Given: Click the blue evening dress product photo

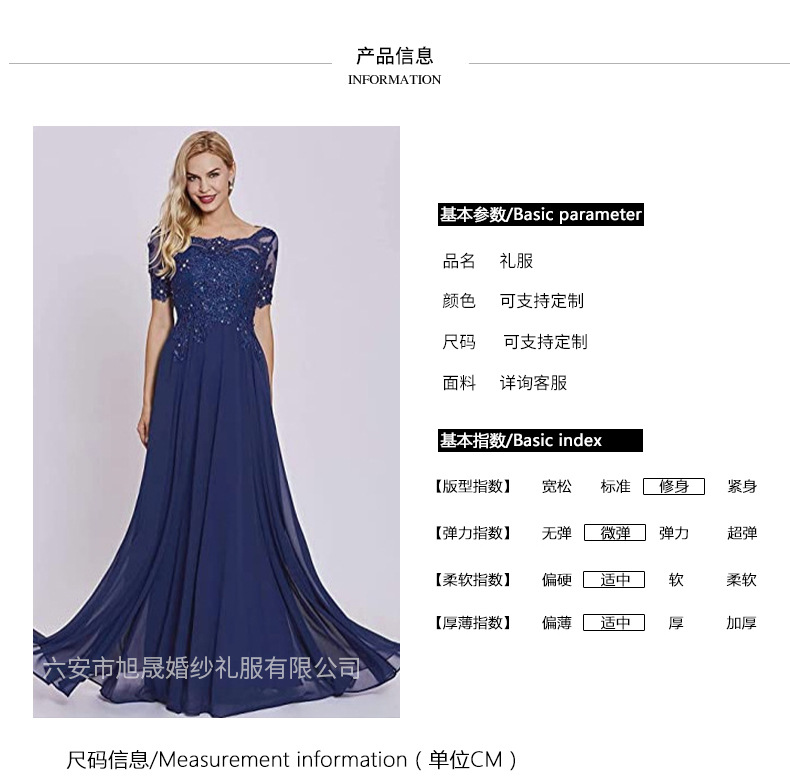Looking at the screenshot, I should (x=216, y=422).
